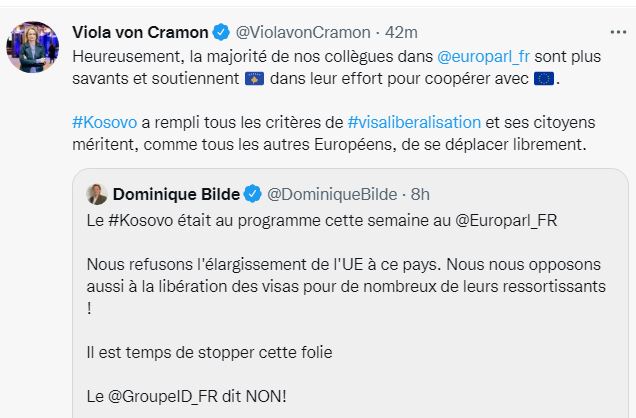Click the European Union flag emoji
636x418 pixels.
click(x=544, y=77)
